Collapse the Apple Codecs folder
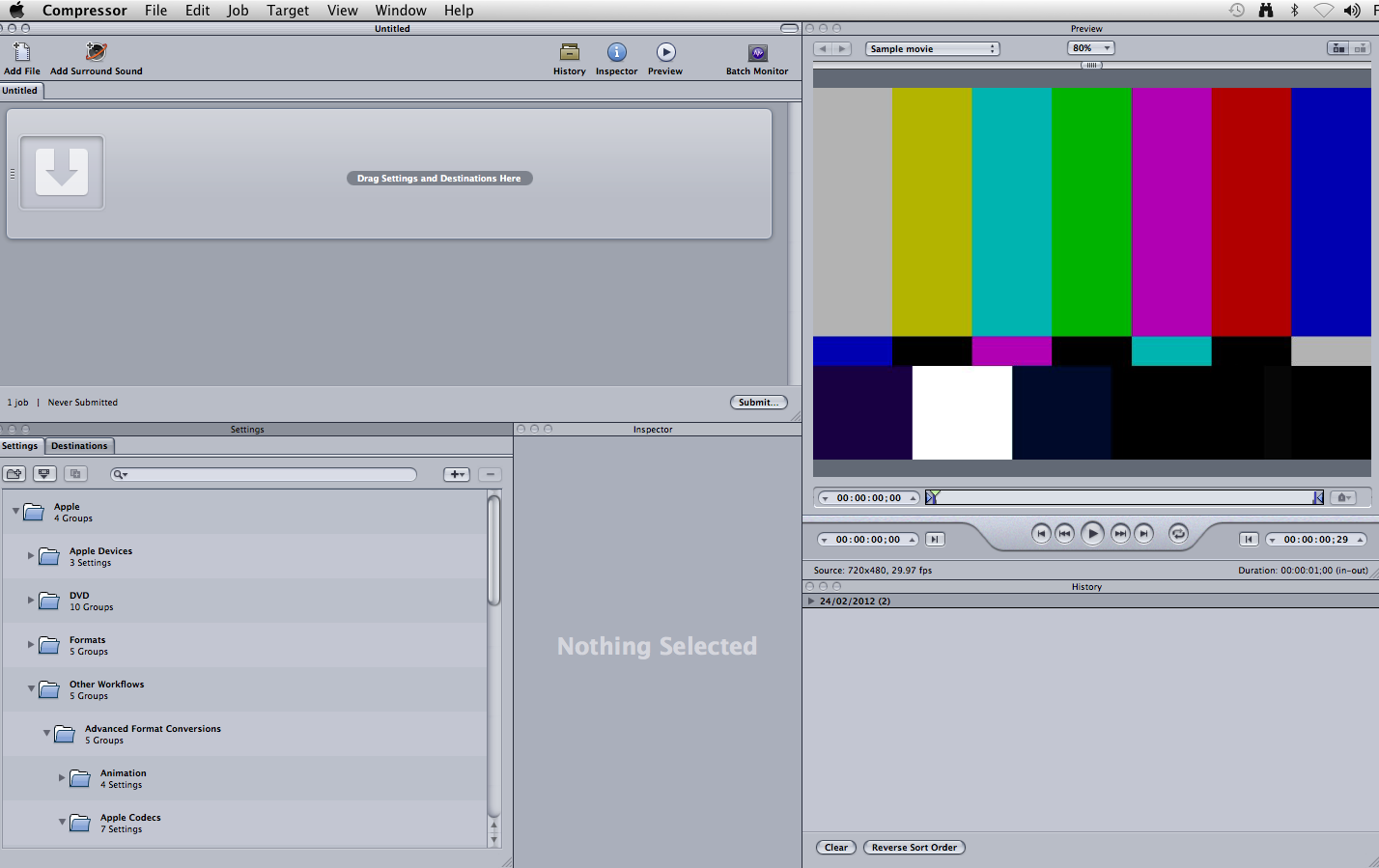 [x=62, y=822]
